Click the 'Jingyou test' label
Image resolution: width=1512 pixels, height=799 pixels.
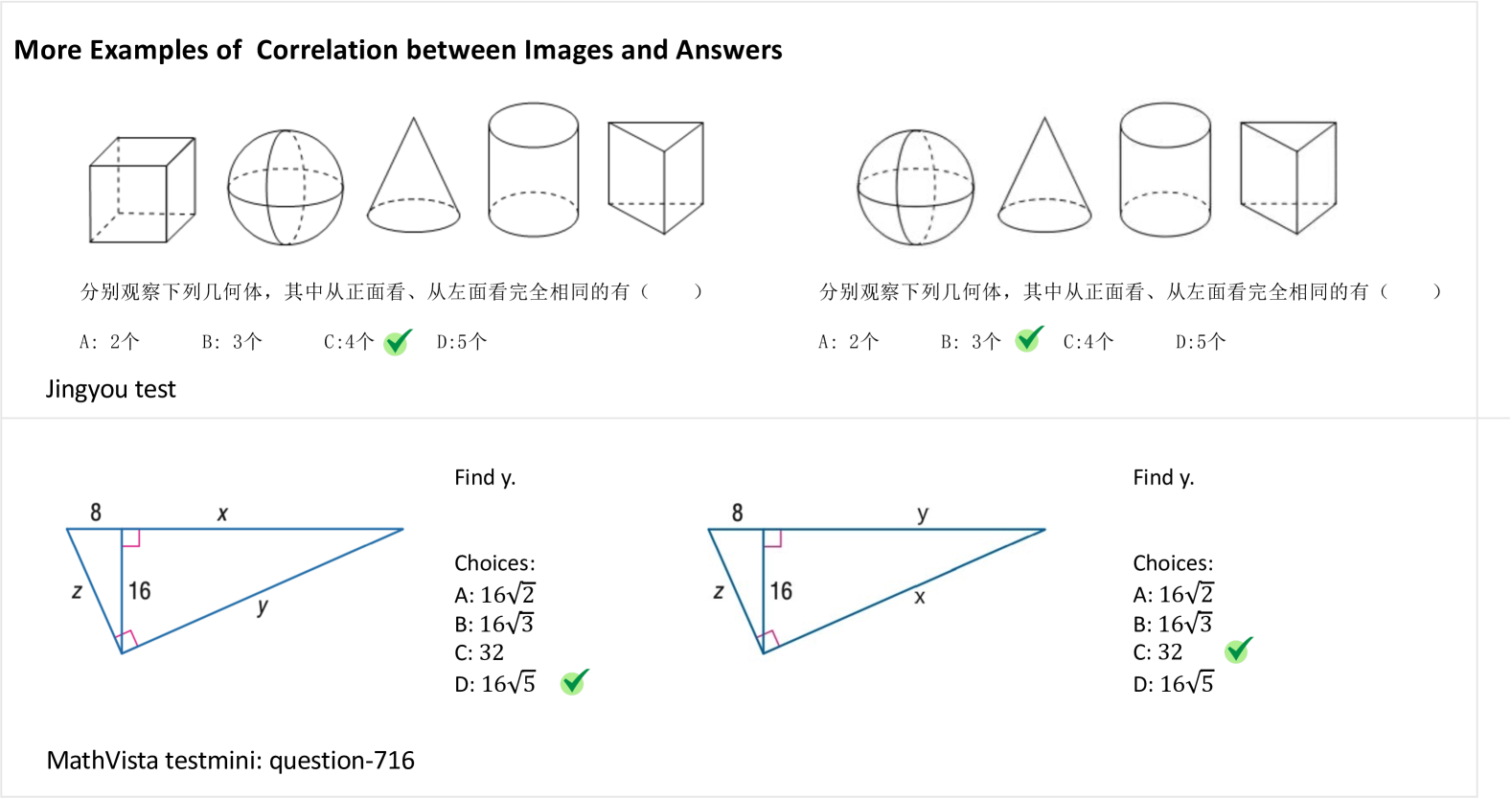(110, 389)
